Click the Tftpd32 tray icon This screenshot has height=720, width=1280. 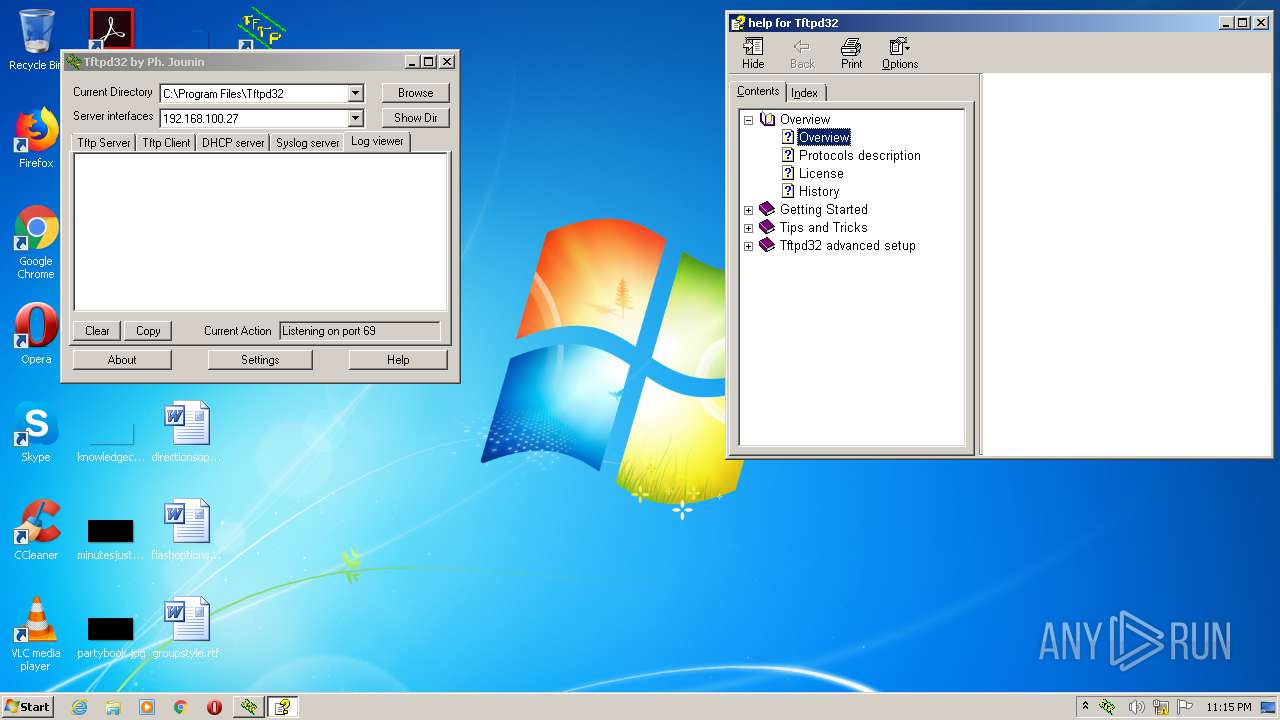click(x=1107, y=707)
